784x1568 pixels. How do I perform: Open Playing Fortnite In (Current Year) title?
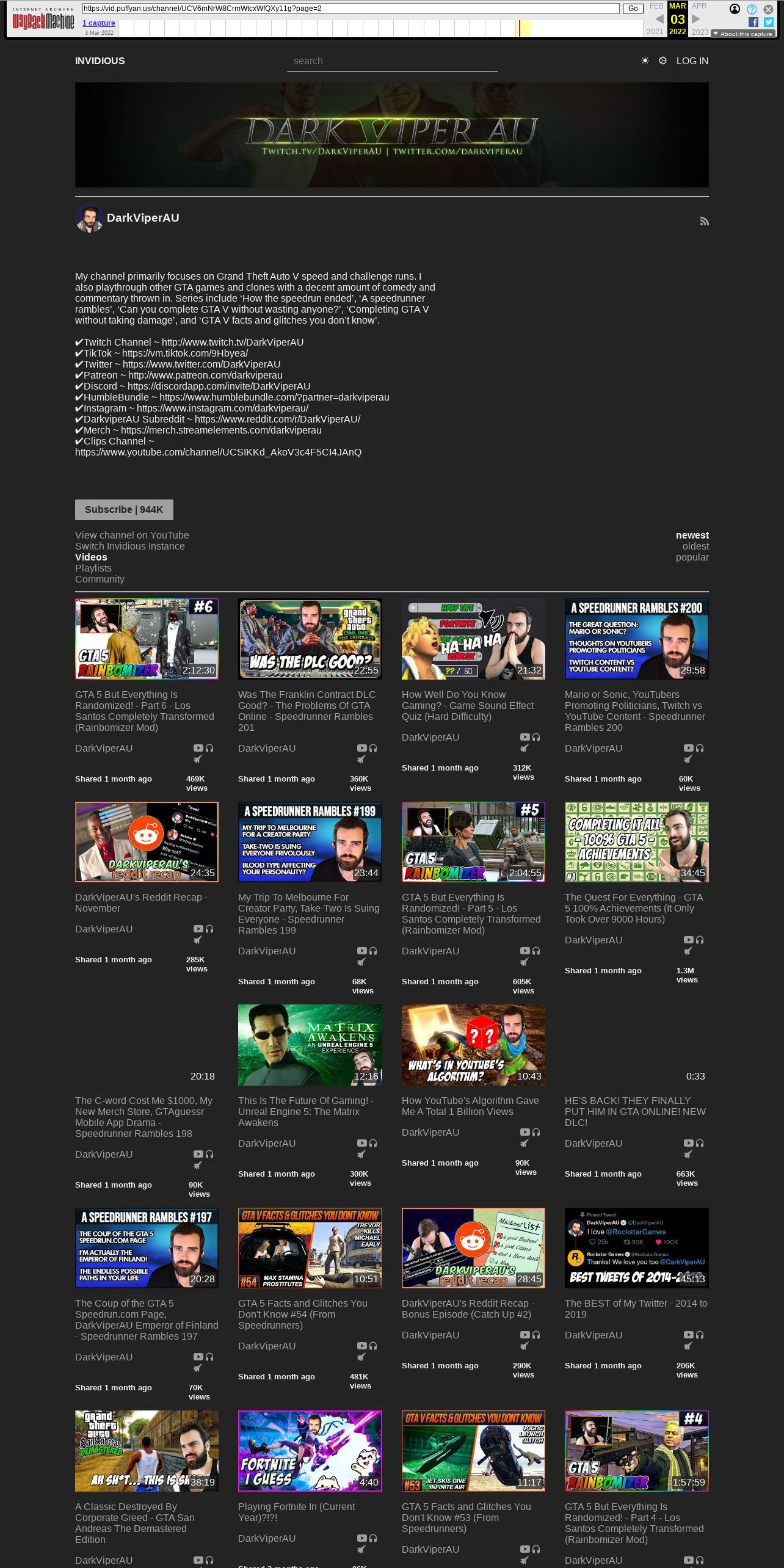coord(296,1512)
